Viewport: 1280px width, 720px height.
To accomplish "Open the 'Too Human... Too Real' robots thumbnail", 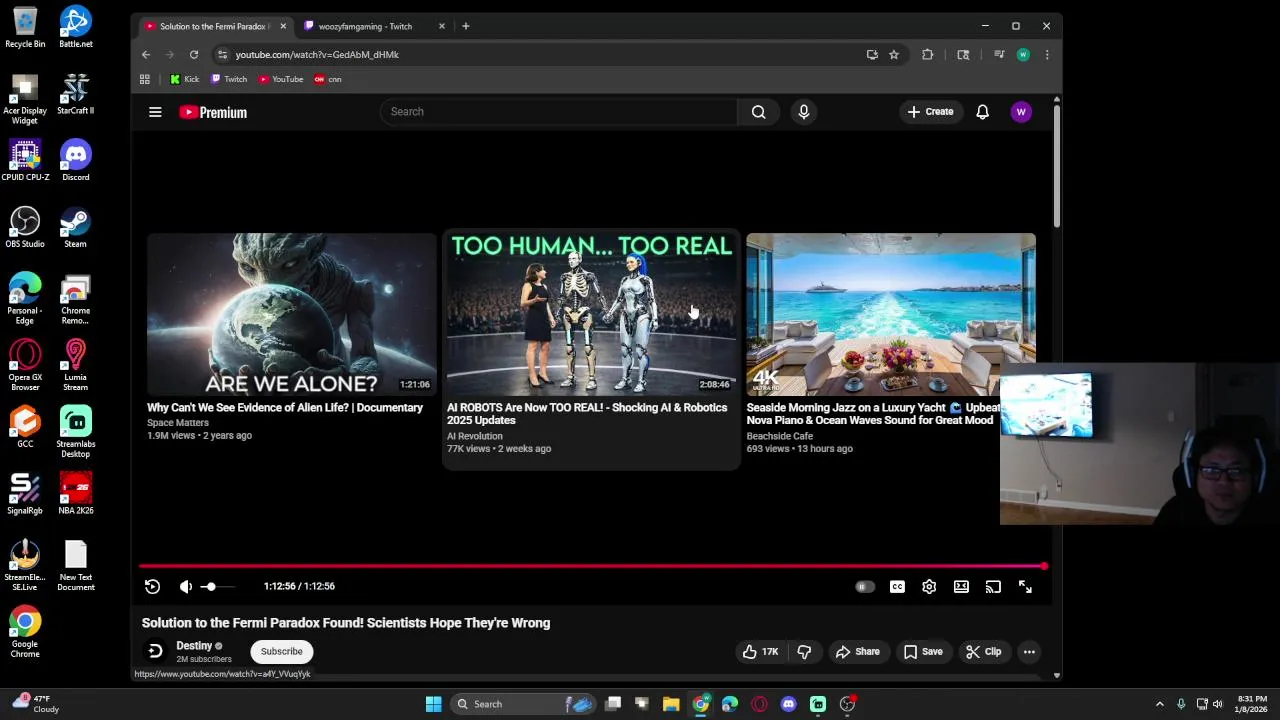I will pos(591,314).
